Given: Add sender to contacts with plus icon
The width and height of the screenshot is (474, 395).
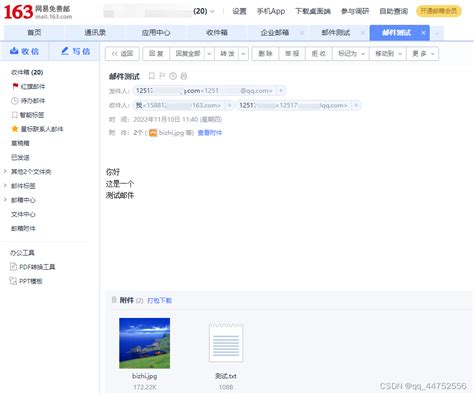Looking at the screenshot, I should [281, 91].
